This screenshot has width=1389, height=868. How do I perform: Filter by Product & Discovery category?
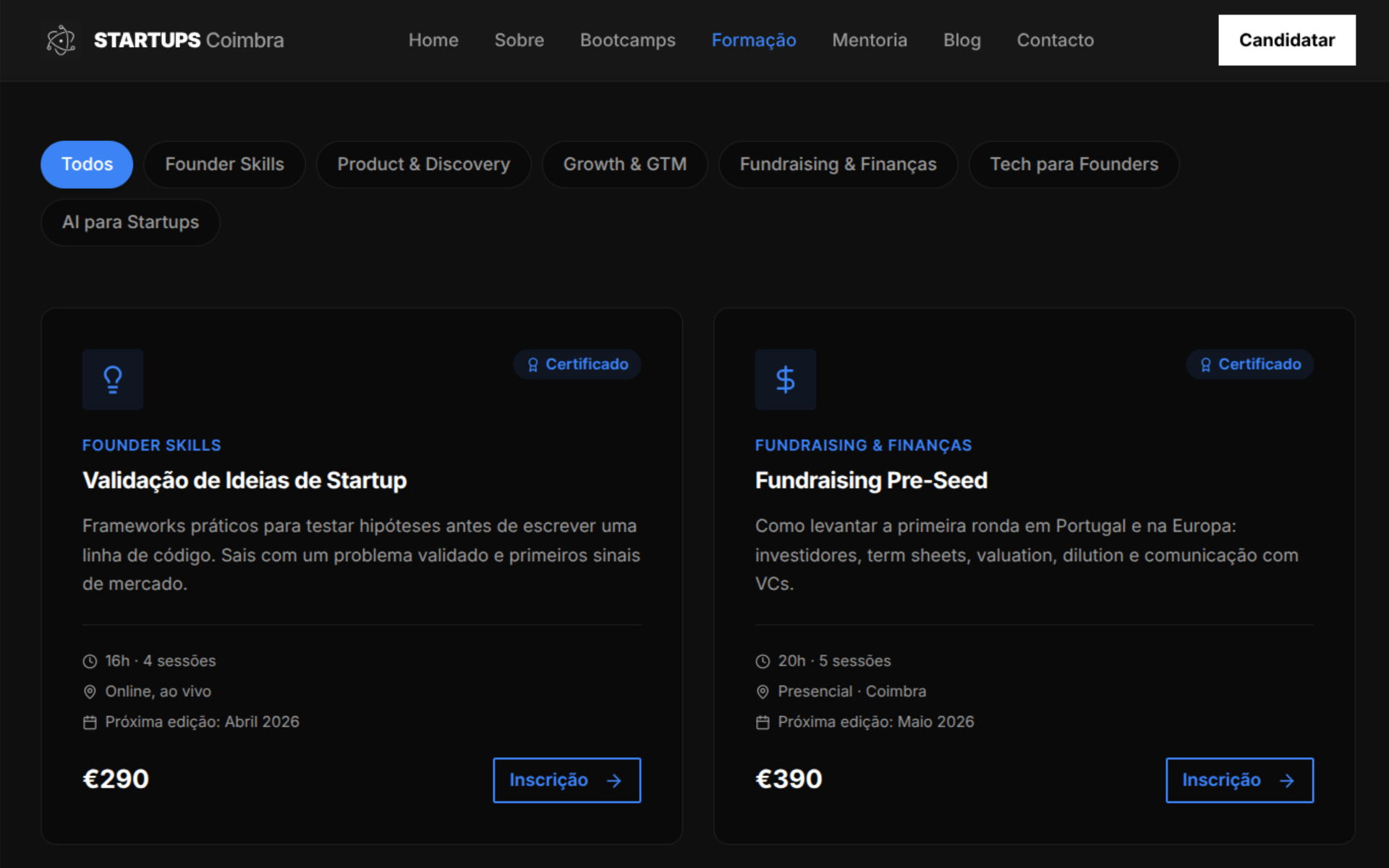(x=424, y=164)
